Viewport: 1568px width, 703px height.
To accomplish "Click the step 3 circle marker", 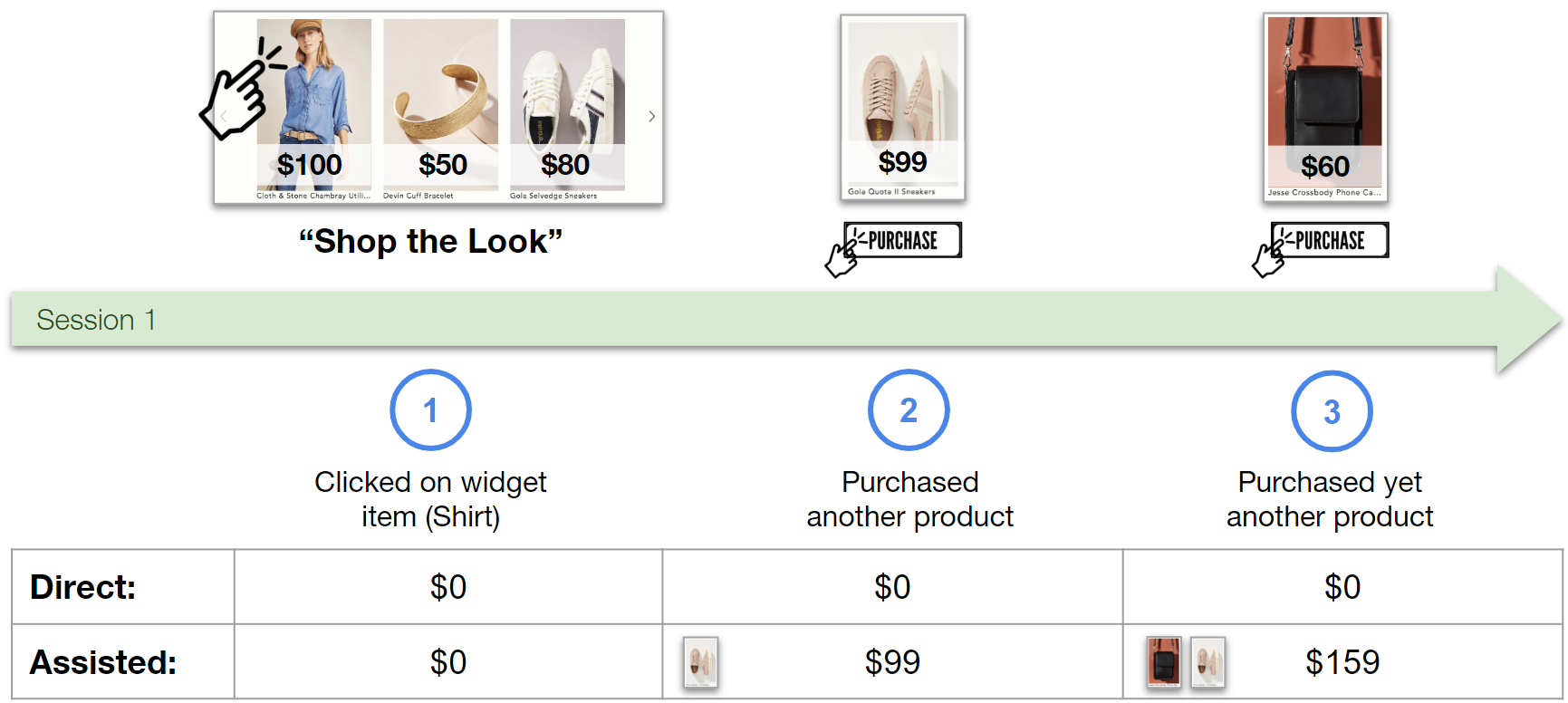I will (1332, 411).
